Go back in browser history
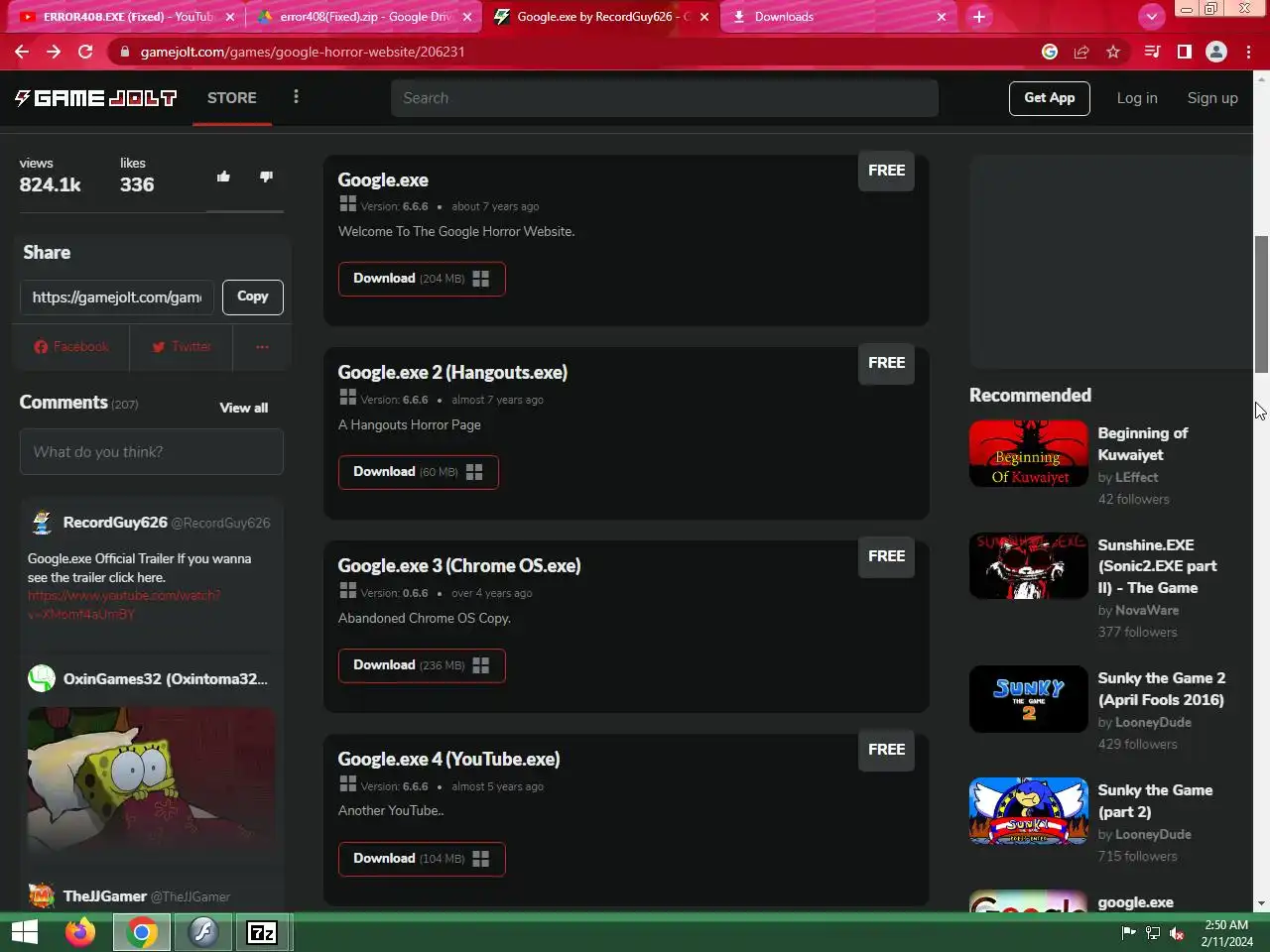1270x952 pixels. [22, 52]
